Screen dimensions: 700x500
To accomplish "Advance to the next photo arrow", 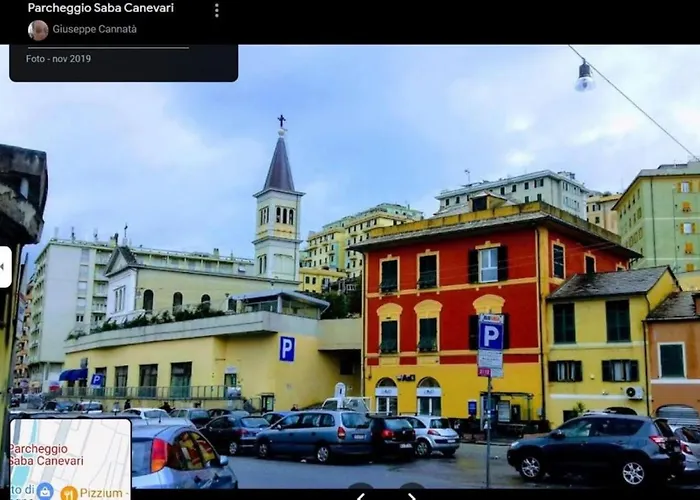I will [x=412, y=495].
